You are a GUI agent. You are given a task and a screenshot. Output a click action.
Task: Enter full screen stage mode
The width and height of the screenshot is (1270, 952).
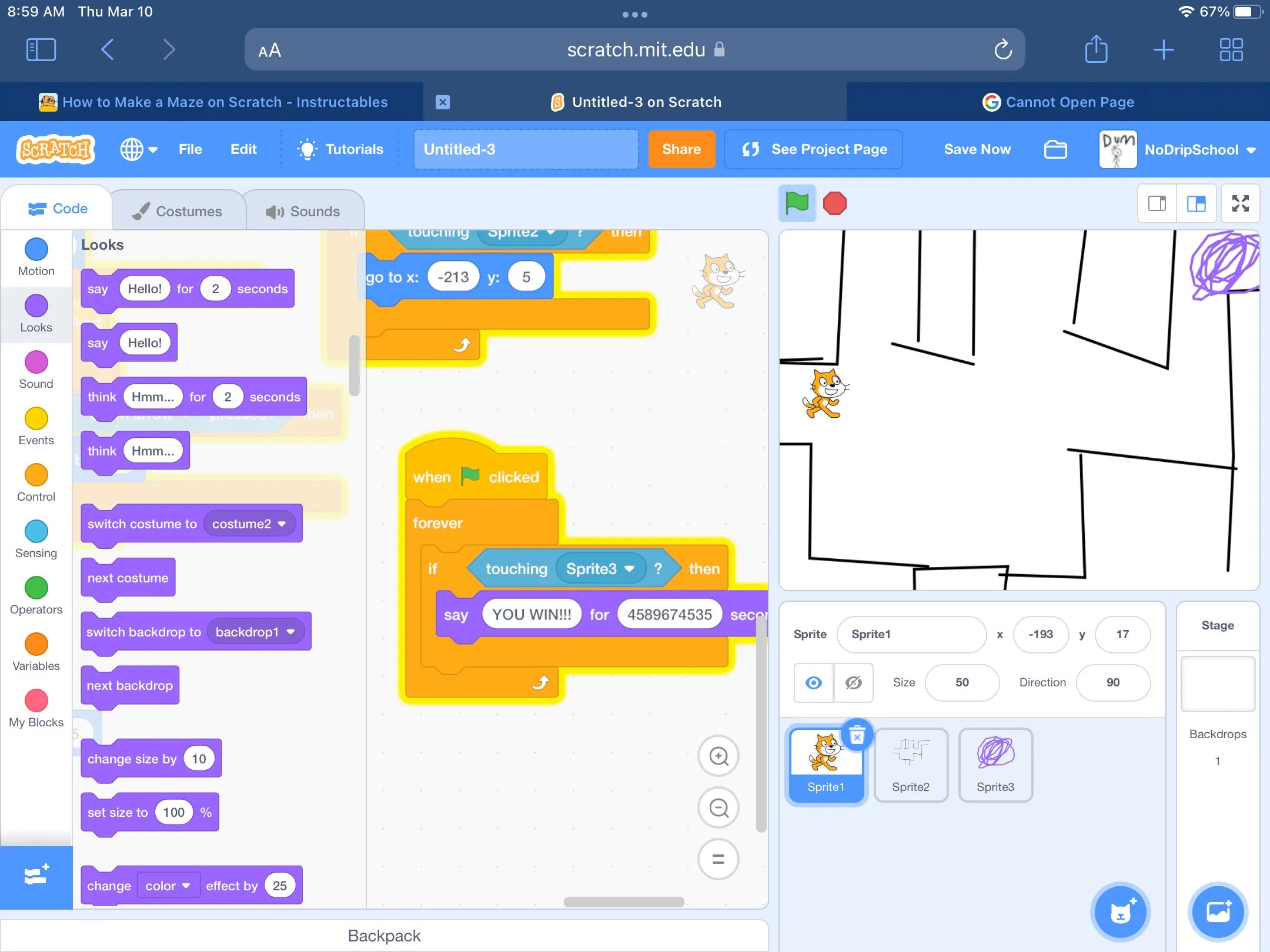click(1240, 203)
